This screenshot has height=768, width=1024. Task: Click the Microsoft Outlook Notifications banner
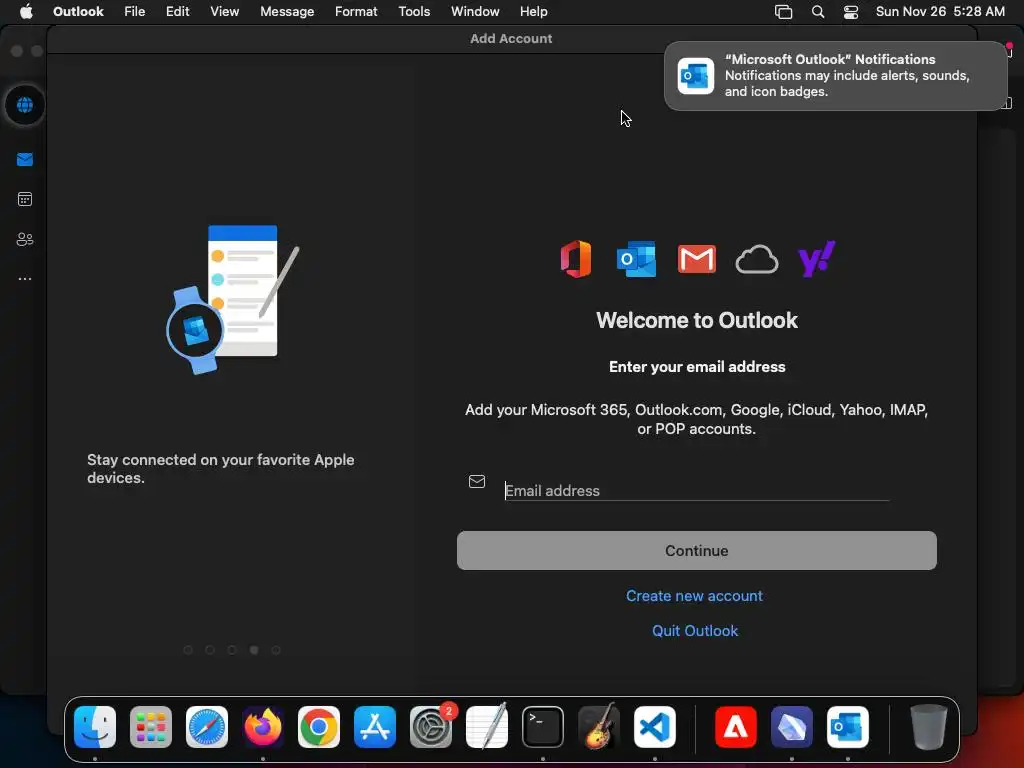pyautogui.click(x=836, y=76)
